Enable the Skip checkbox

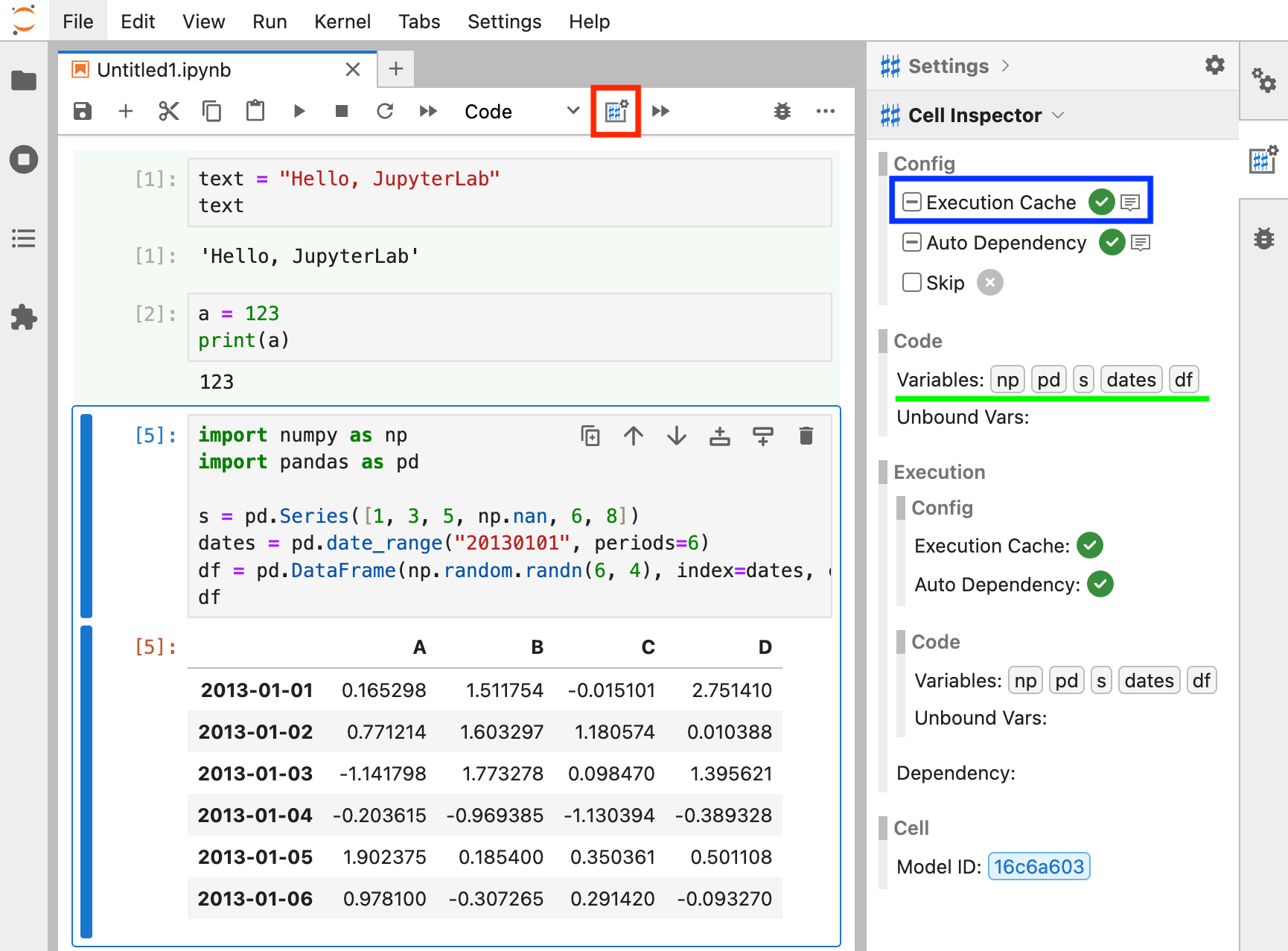tap(912, 283)
